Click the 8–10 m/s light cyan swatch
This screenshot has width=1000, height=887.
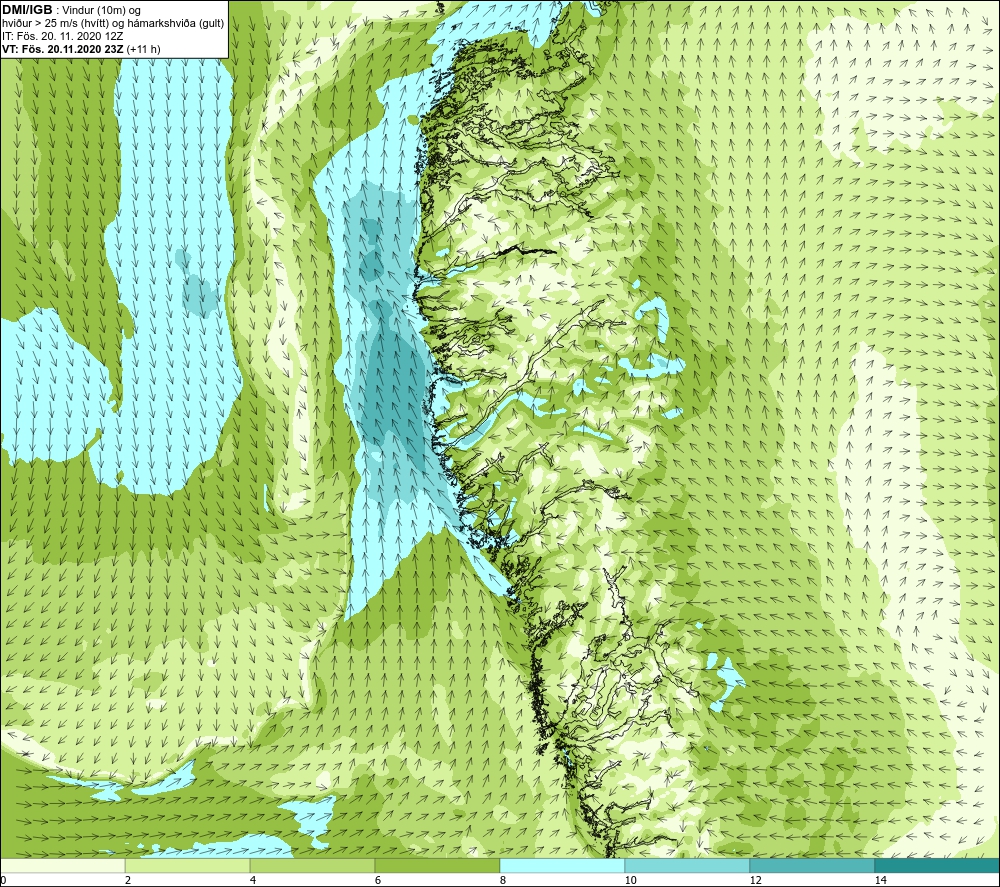(562, 865)
